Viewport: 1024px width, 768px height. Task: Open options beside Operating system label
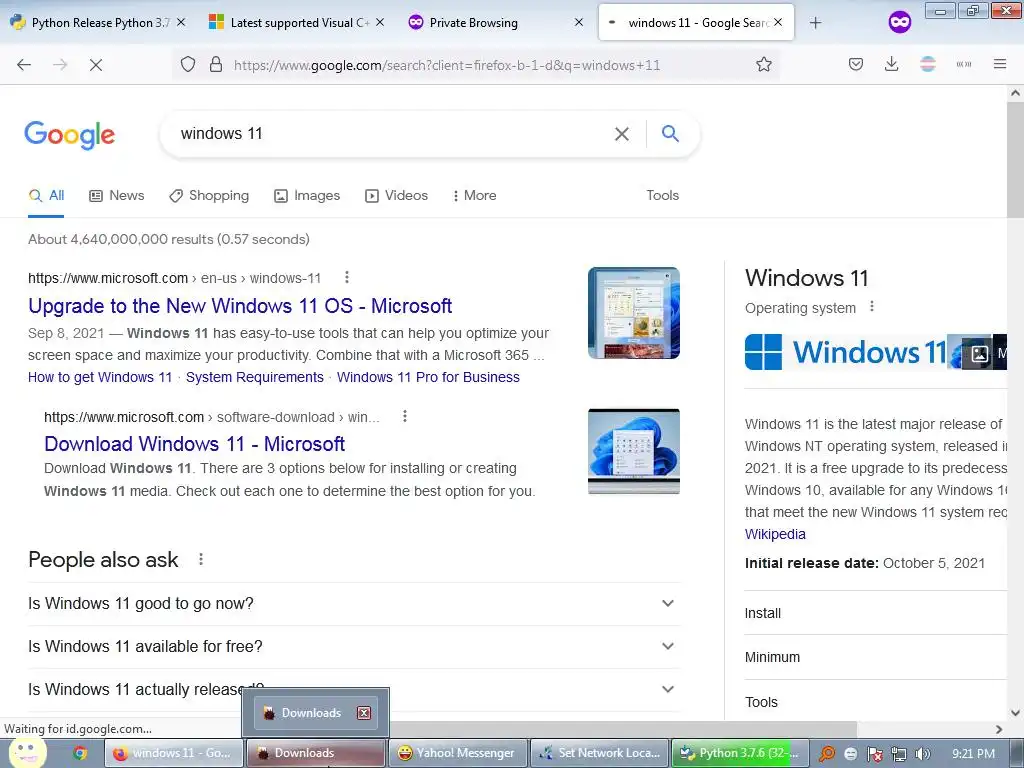[871, 307]
